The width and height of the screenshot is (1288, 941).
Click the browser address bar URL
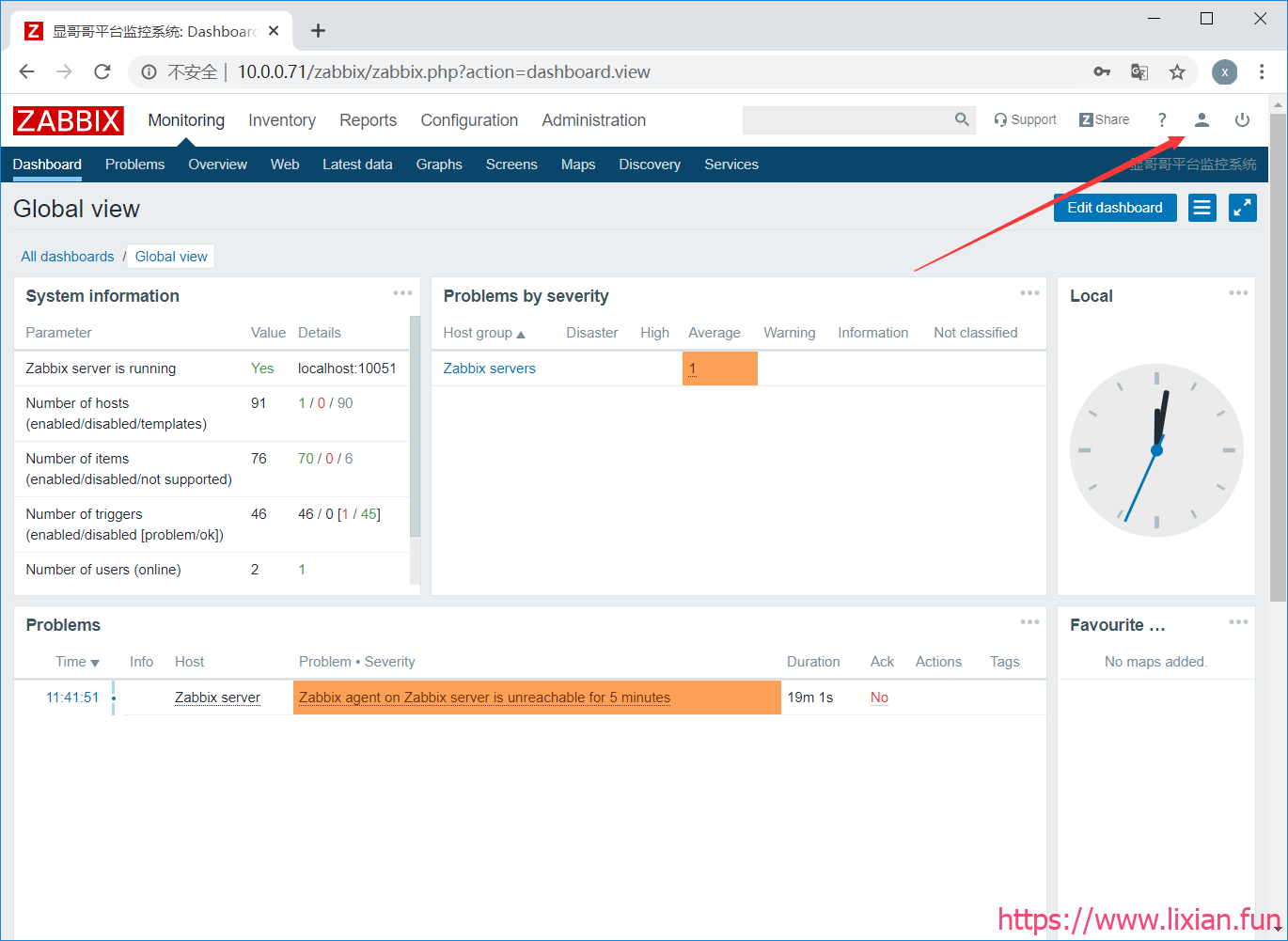444,72
